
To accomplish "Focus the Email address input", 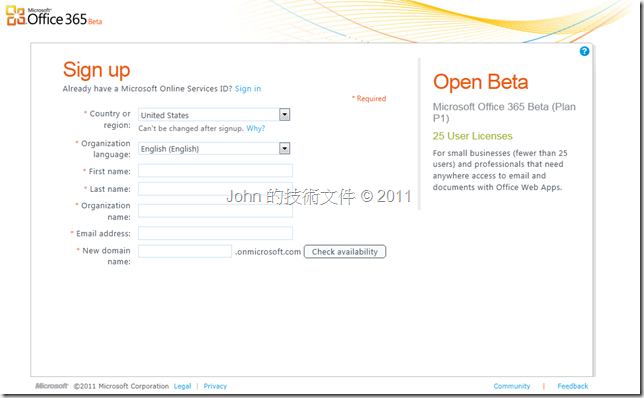I will click(x=215, y=233).
